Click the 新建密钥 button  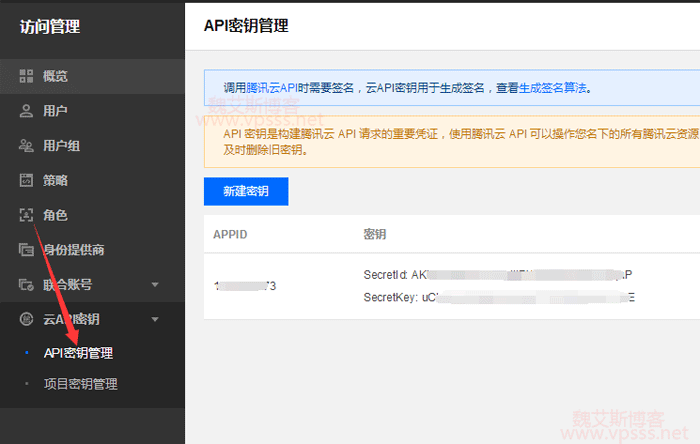[245, 191]
